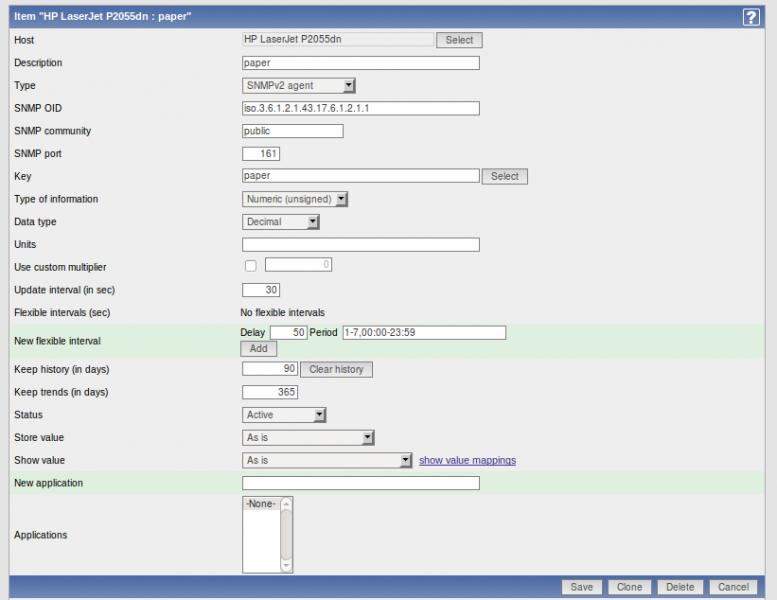Click the Host field HP LaserJet P2055dn
The height and width of the screenshot is (600, 777).
pos(338,39)
